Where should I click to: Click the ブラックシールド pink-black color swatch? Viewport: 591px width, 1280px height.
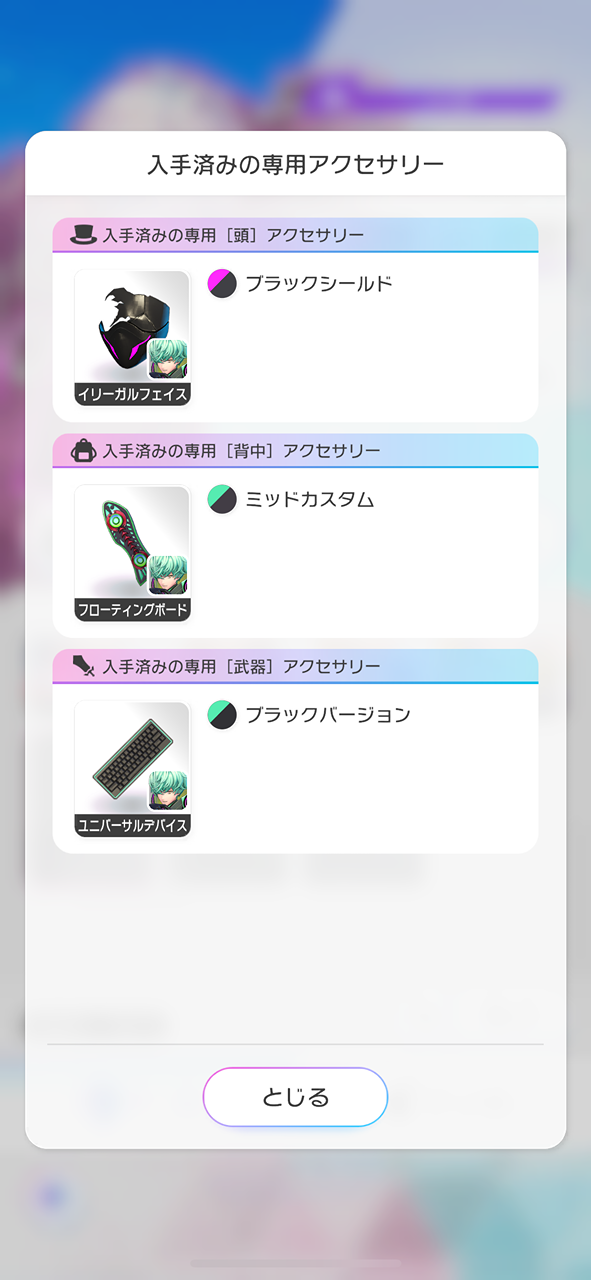tap(222, 284)
